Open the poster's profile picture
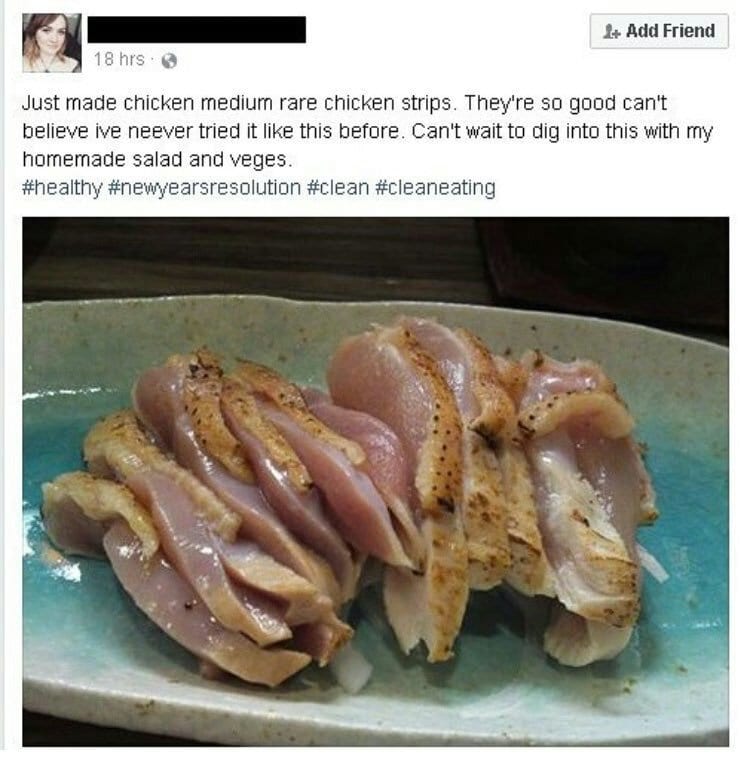The image size is (749, 761). pyautogui.click(x=52, y=43)
